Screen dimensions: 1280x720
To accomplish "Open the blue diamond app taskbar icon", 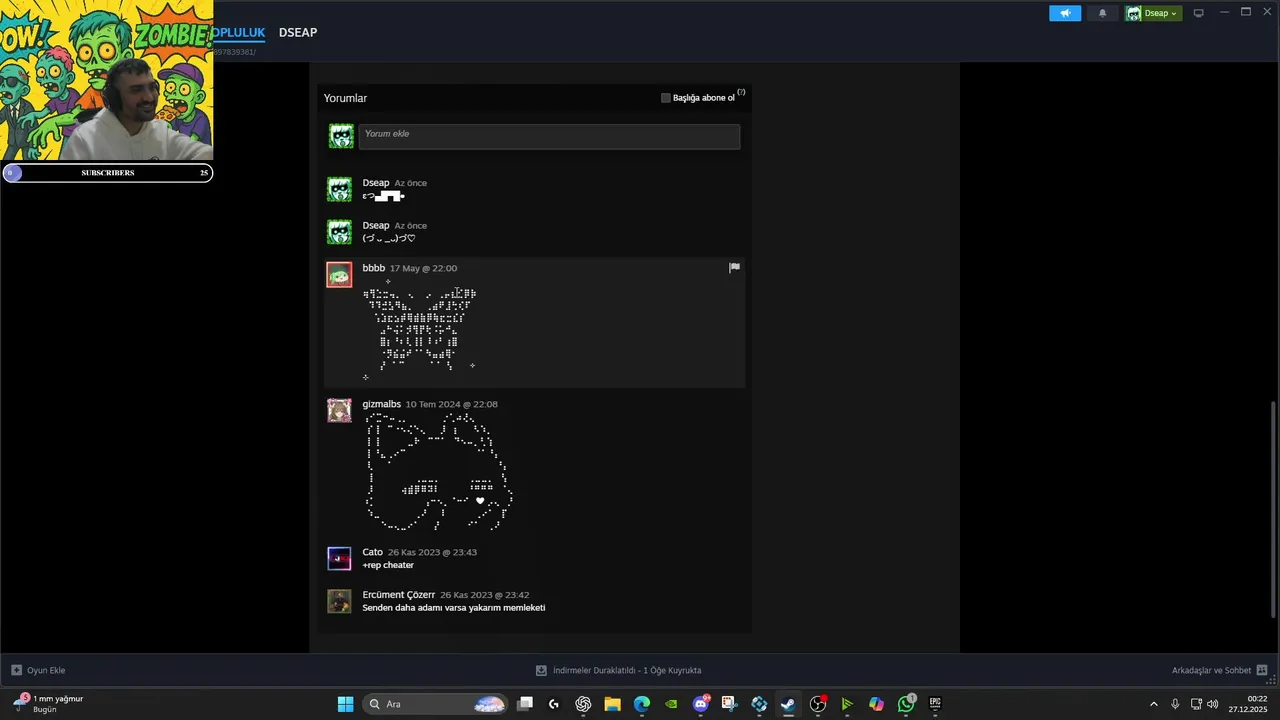I will [x=759, y=704].
